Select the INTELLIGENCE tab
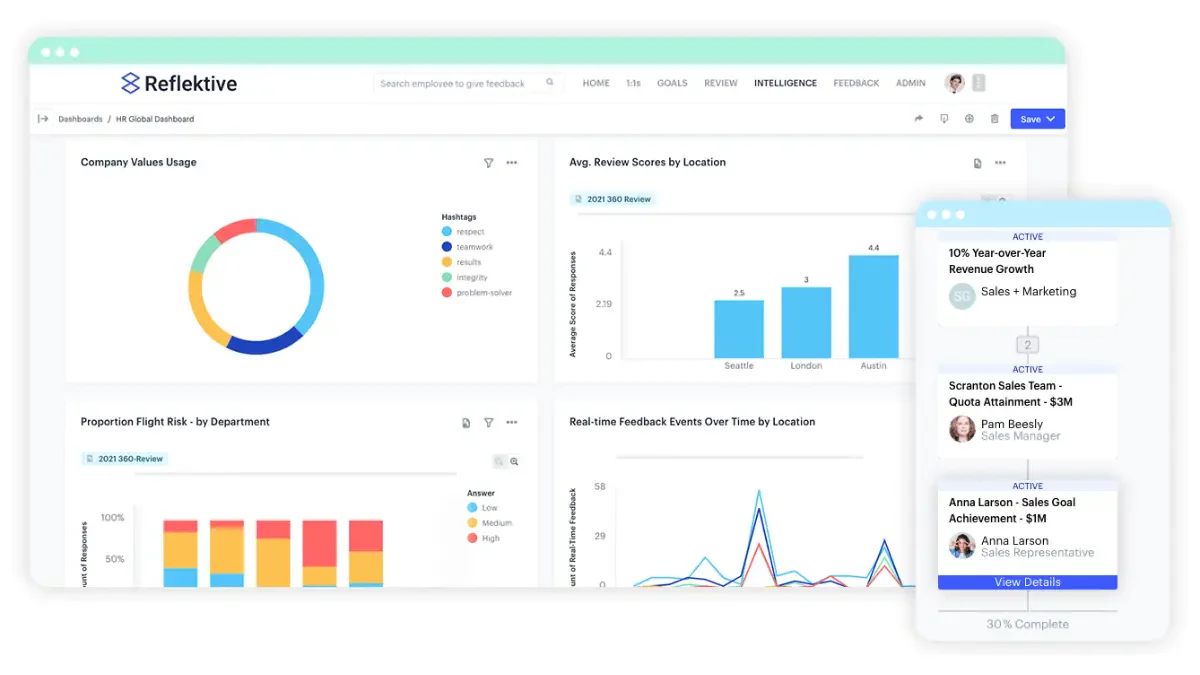This screenshot has height=675, width=1200. tap(785, 83)
